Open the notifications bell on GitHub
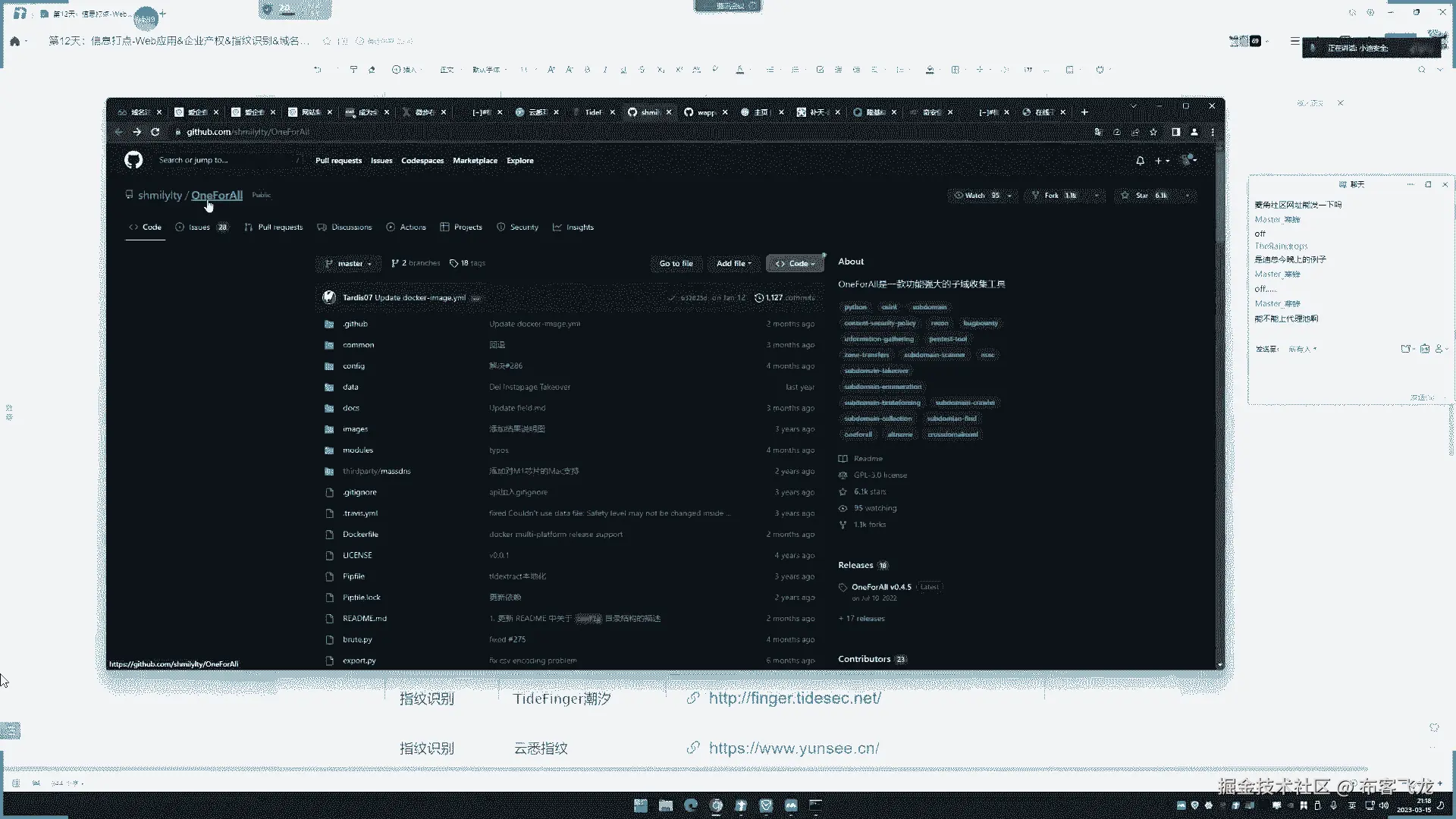Viewport: 1456px width, 819px height. pyautogui.click(x=1140, y=161)
